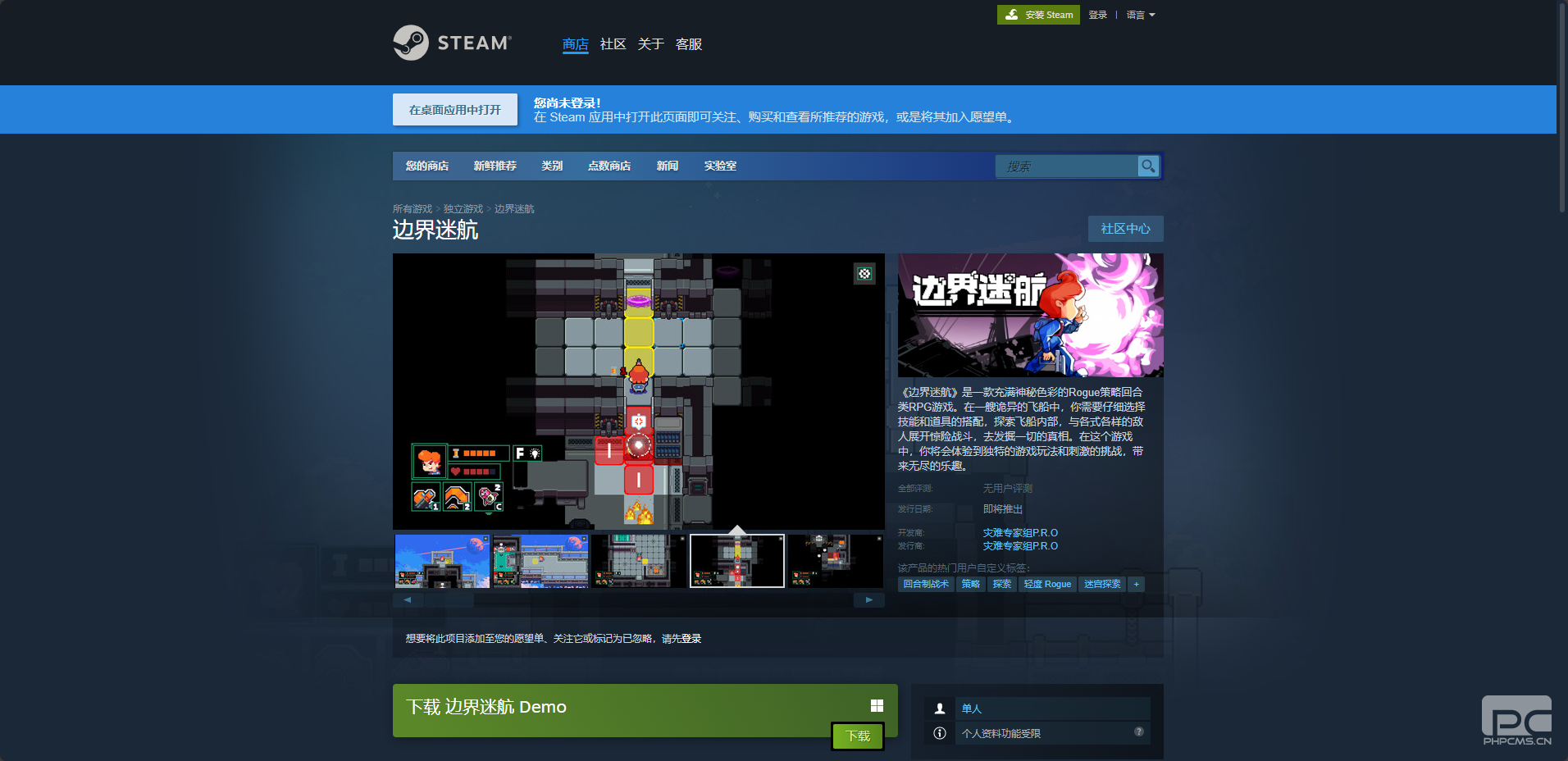
Task: Select the first blue sky screenshot thumbnail
Action: (442, 561)
